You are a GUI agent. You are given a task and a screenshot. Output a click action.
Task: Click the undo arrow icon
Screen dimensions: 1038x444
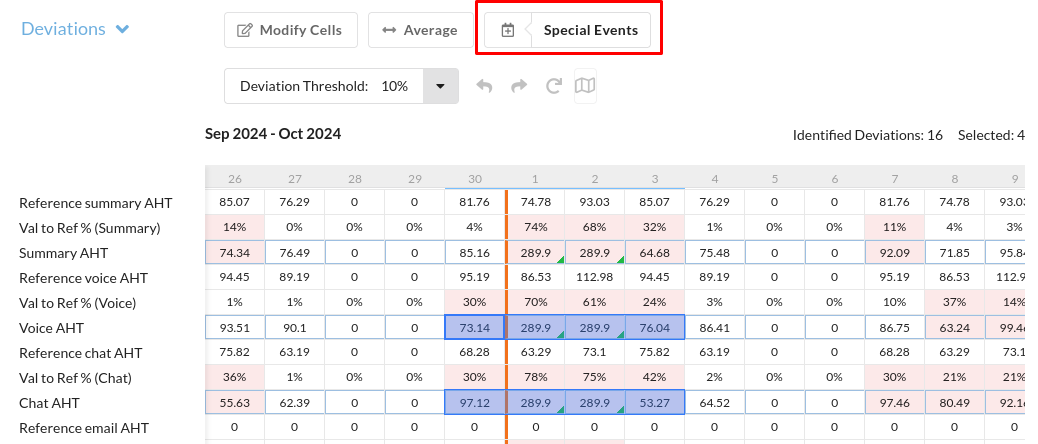pos(485,86)
